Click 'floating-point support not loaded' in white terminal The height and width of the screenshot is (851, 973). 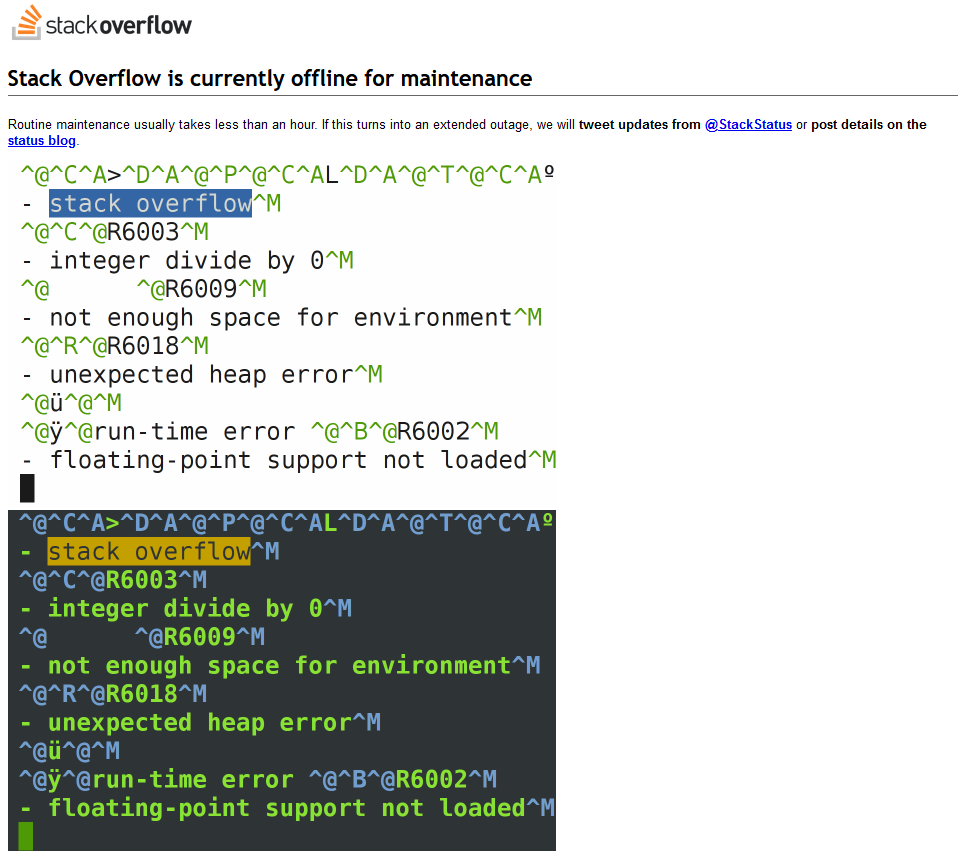click(x=289, y=460)
